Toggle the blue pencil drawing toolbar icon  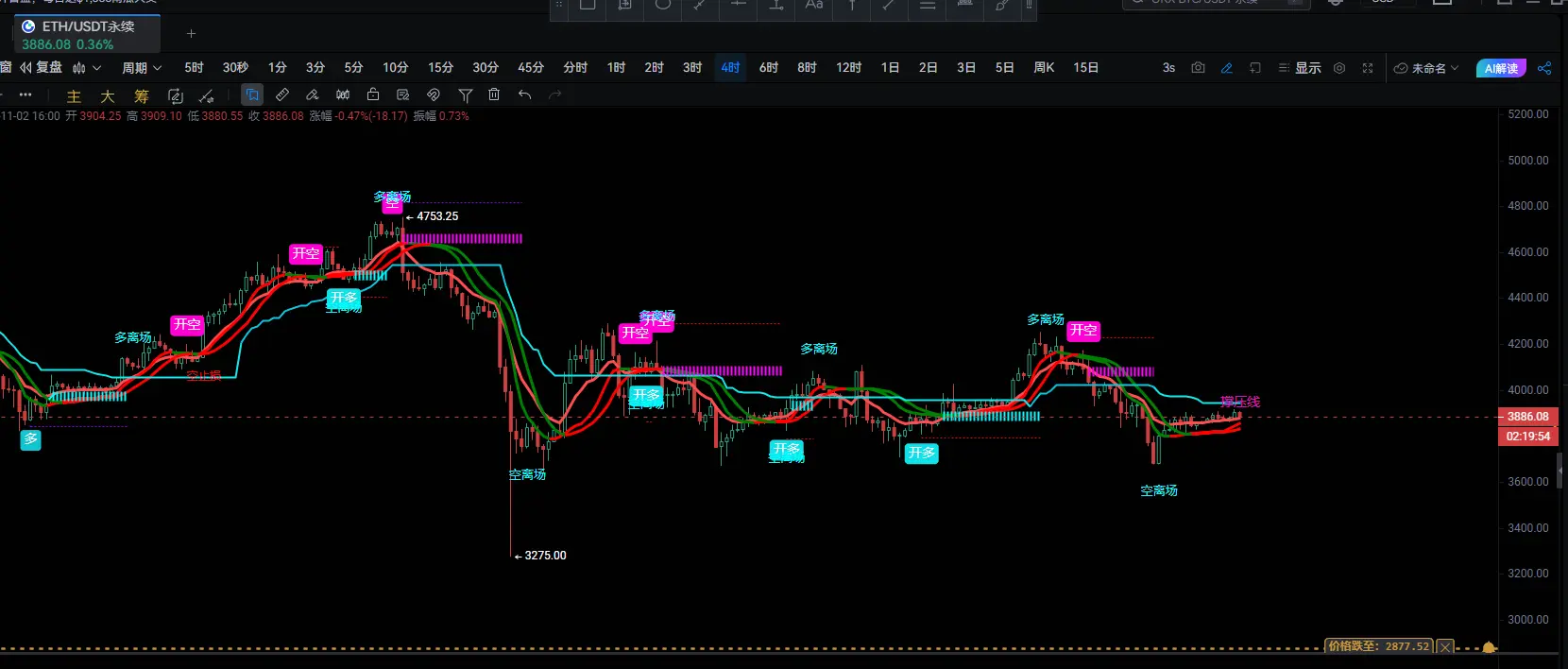coord(1226,68)
